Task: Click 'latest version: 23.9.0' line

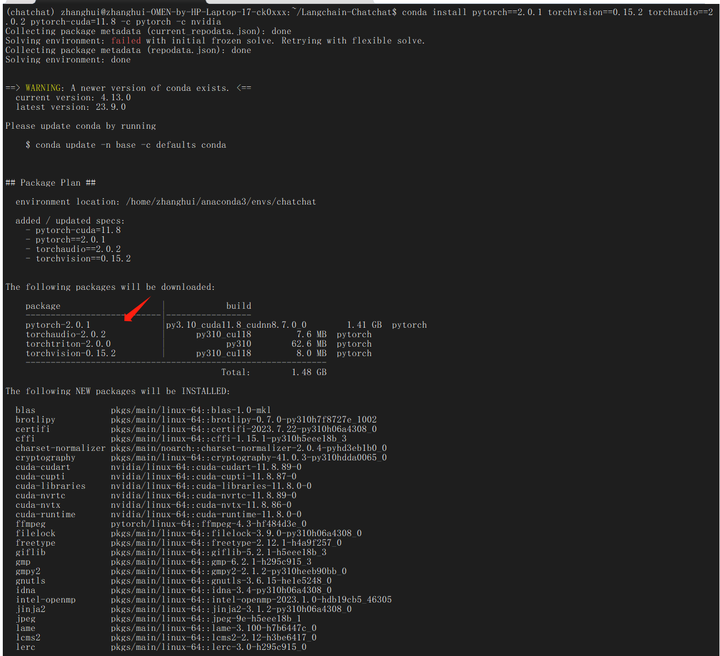Action: pos(71,107)
